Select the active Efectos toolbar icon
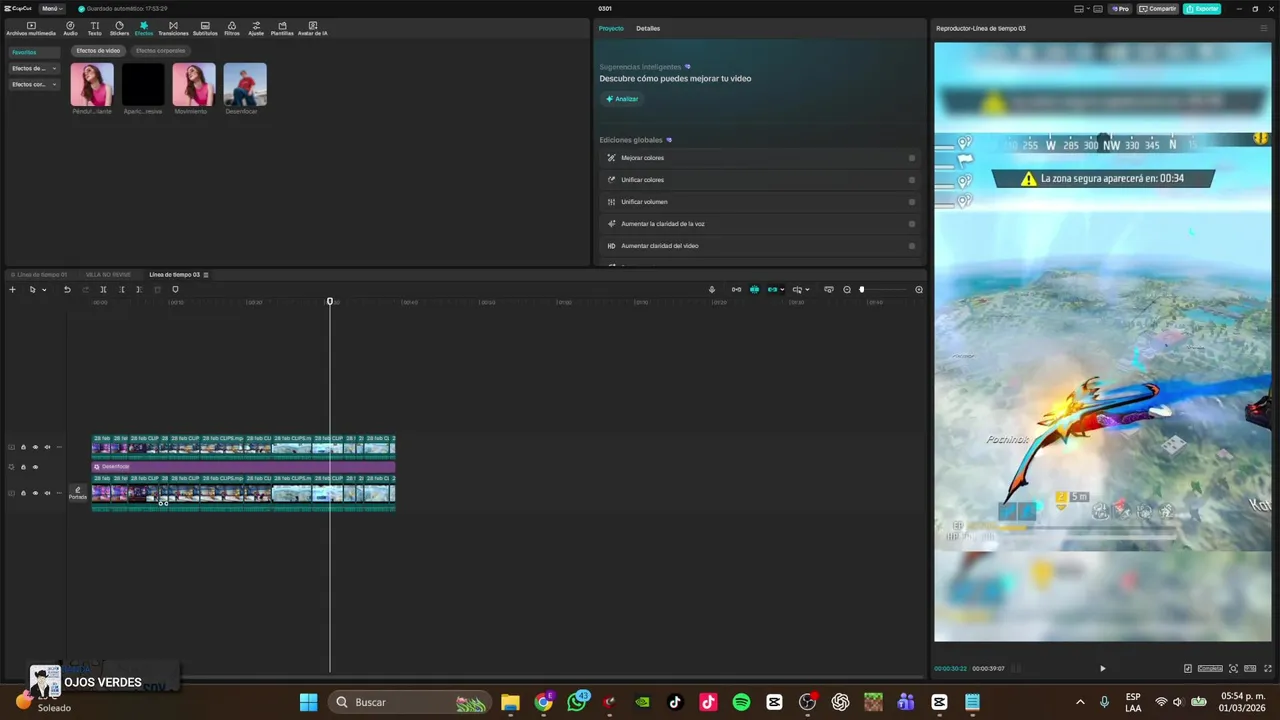1280x720 pixels. (x=144, y=28)
